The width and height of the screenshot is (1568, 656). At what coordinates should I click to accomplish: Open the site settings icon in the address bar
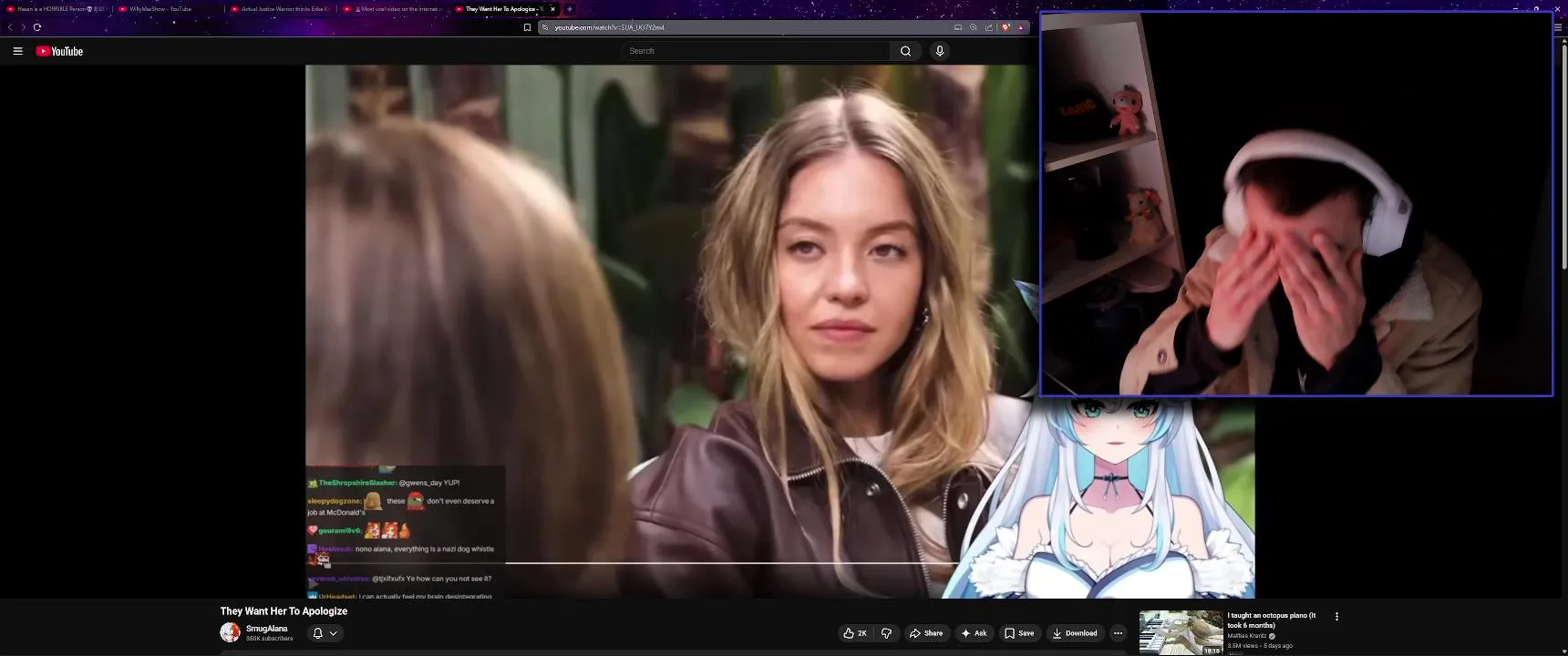[545, 27]
